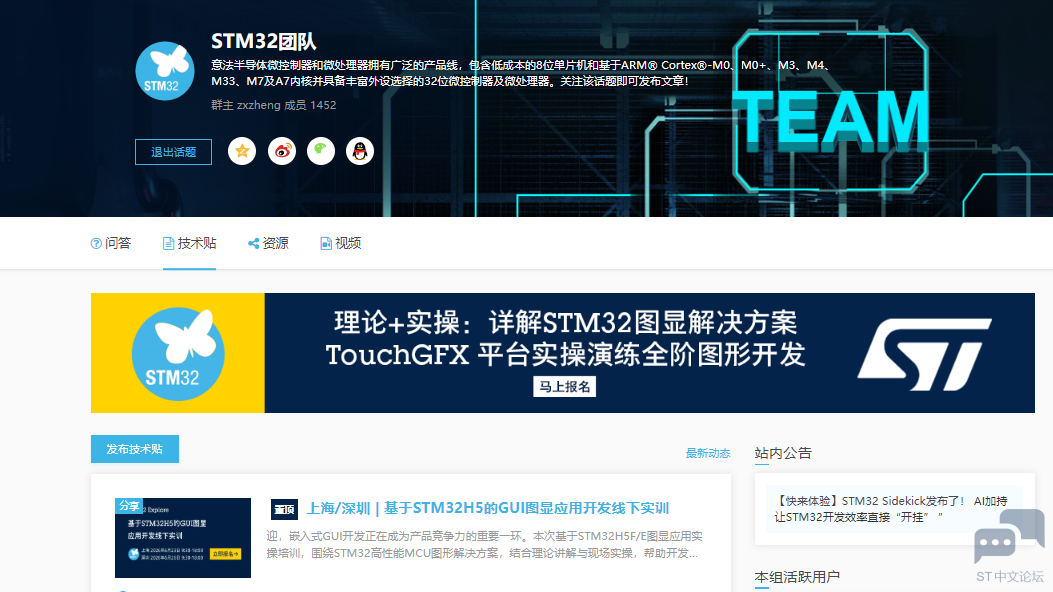Click the 最新动态 link
This screenshot has height=592, width=1053.
(x=708, y=453)
